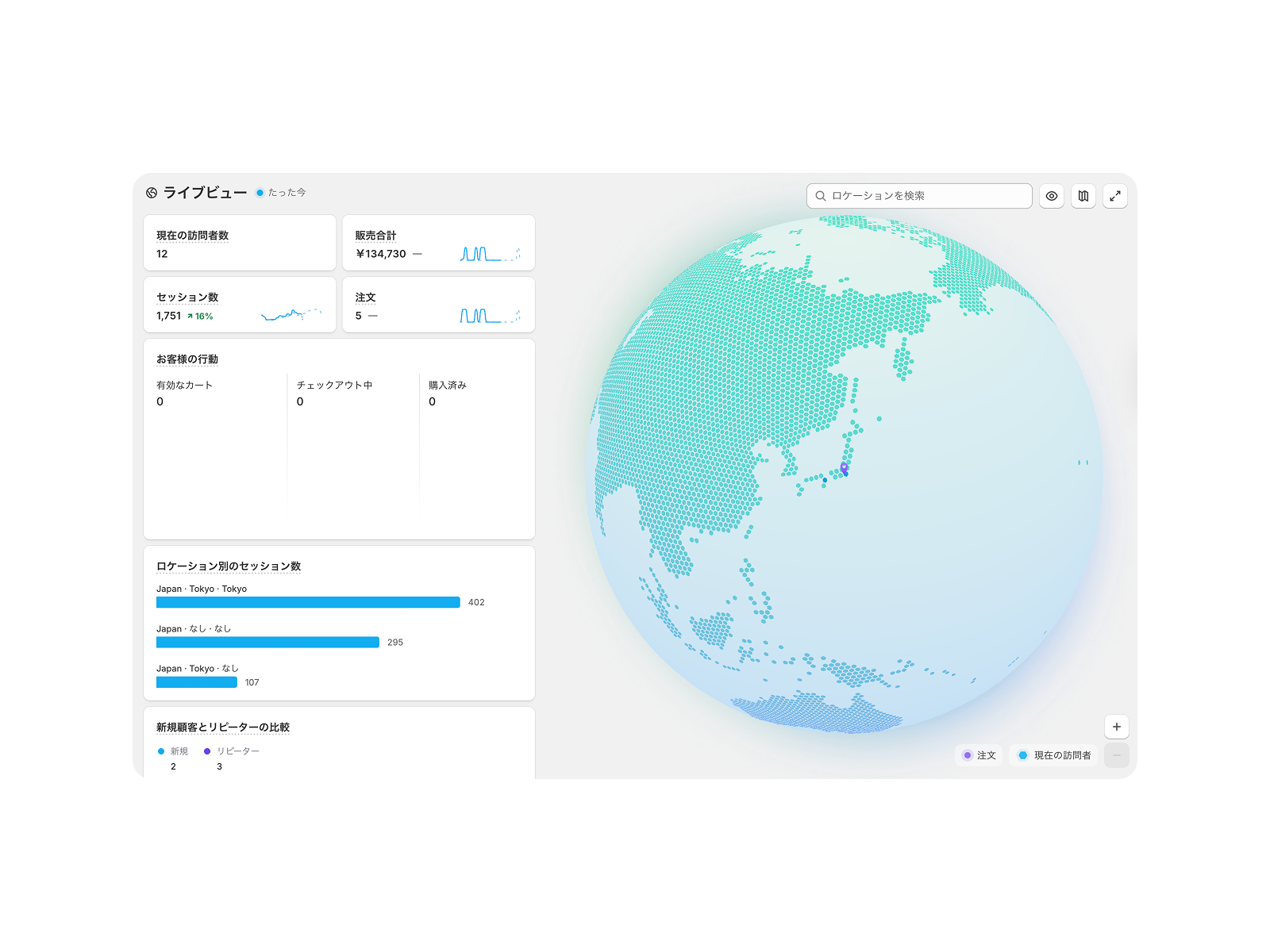Click the Live View globe icon
Image resolution: width=1270 pixels, height=952 pixels.
pos(152,193)
